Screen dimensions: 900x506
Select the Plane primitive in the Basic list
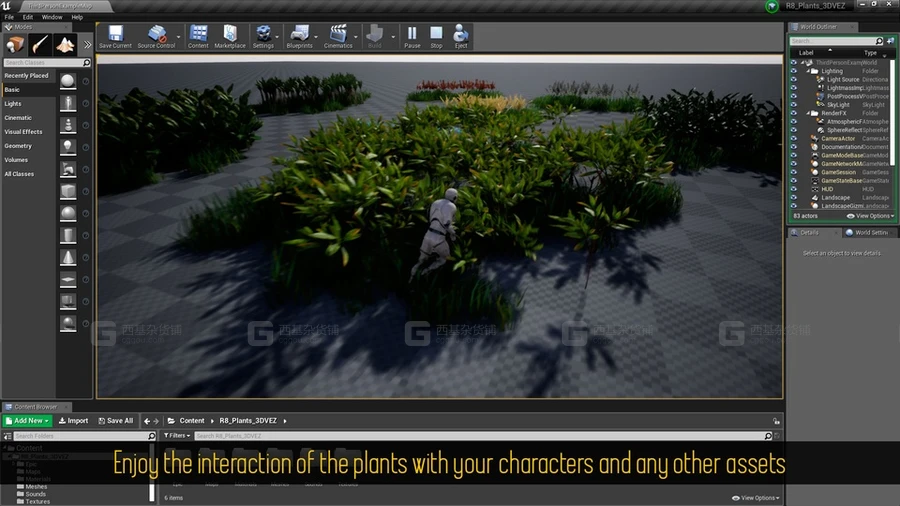pos(68,279)
